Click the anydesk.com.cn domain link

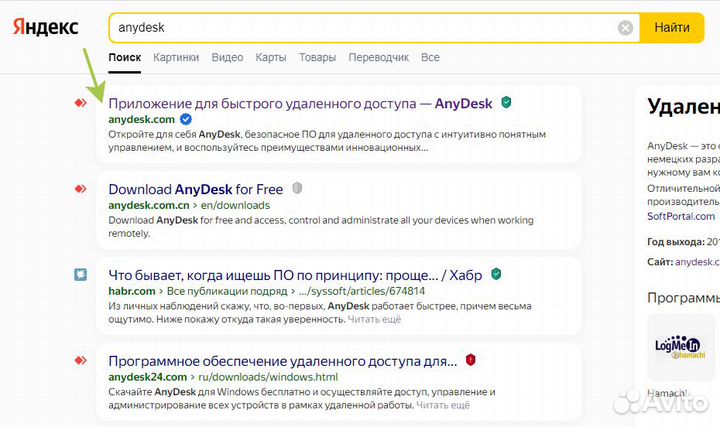[x=149, y=205]
